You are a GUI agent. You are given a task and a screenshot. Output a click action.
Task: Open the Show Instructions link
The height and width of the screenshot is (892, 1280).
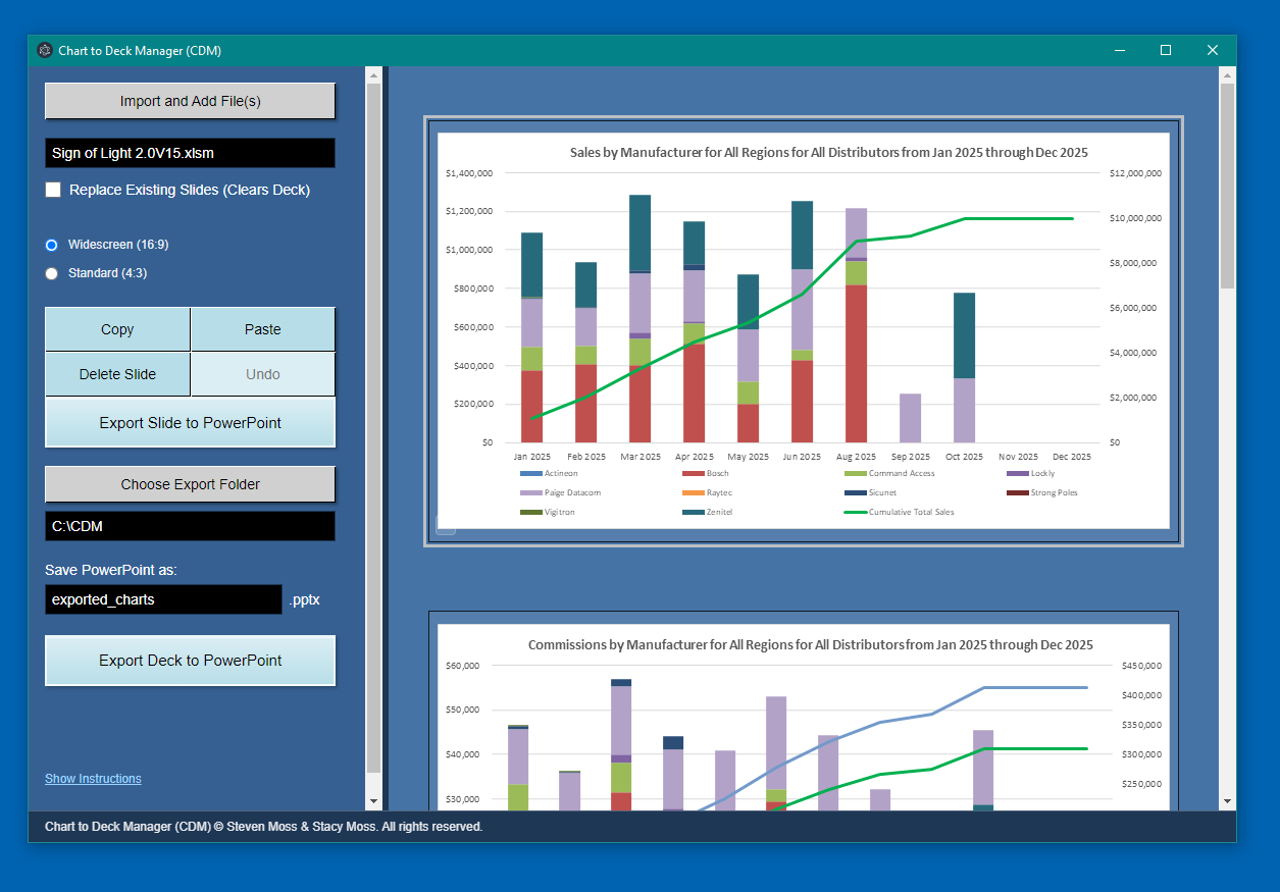tap(93, 778)
